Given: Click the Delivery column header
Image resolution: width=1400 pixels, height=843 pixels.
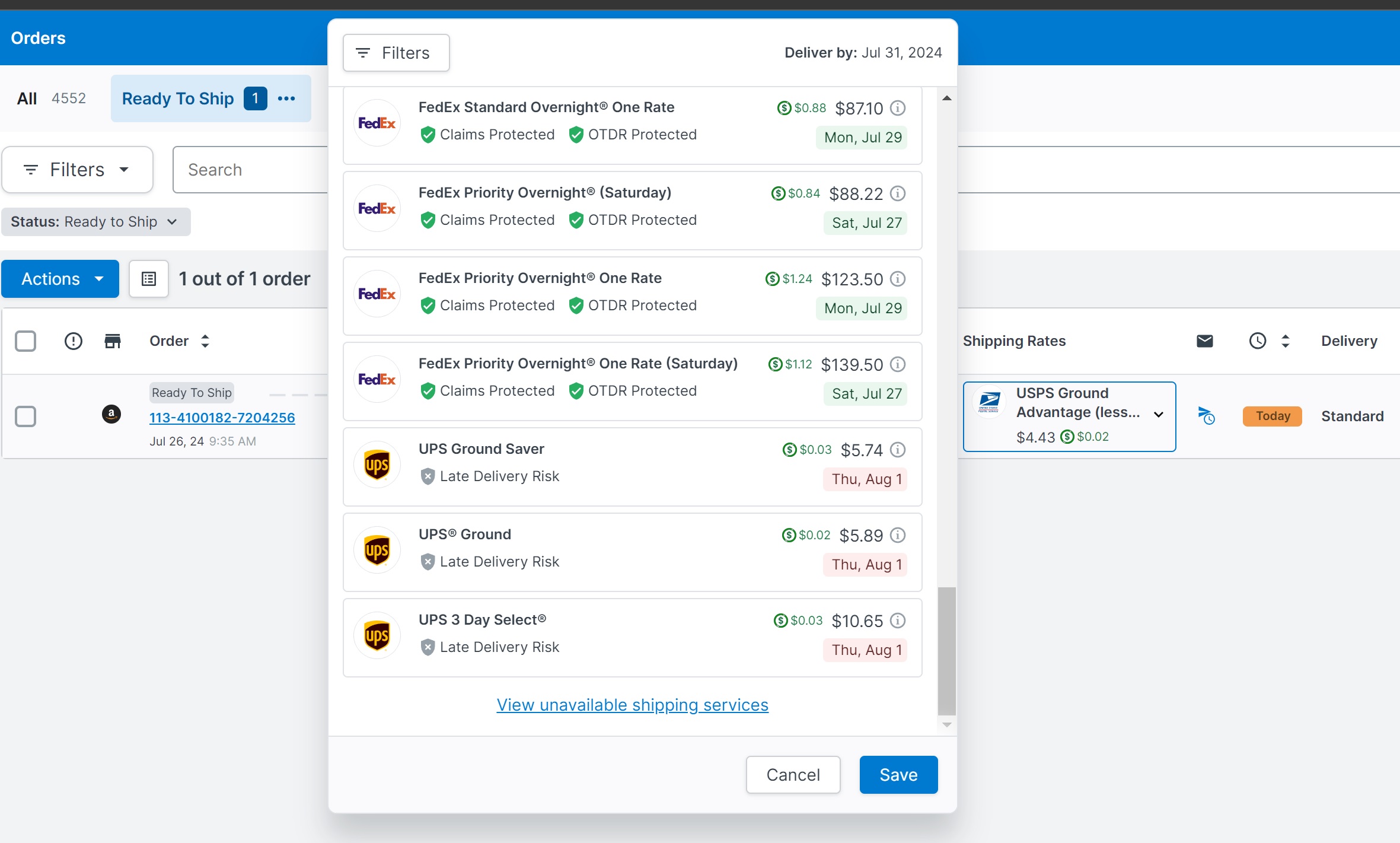Looking at the screenshot, I should tap(1349, 341).
